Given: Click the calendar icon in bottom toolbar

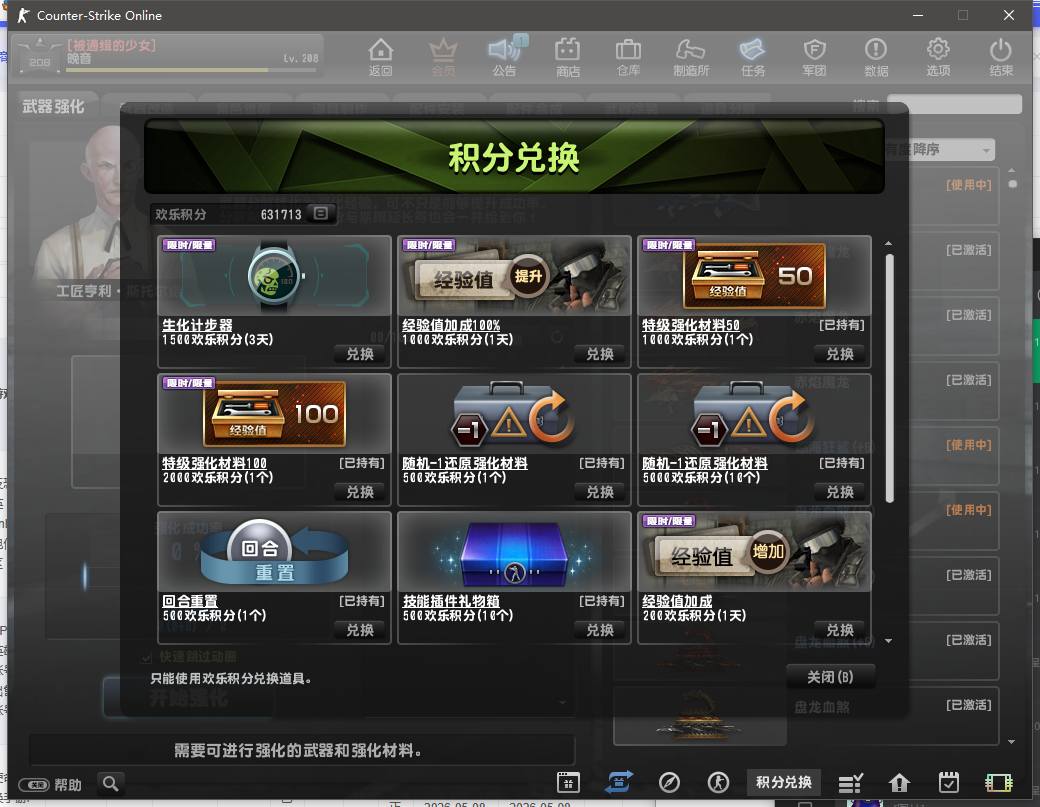Looking at the screenshot, I should click(x=568, y=782).
